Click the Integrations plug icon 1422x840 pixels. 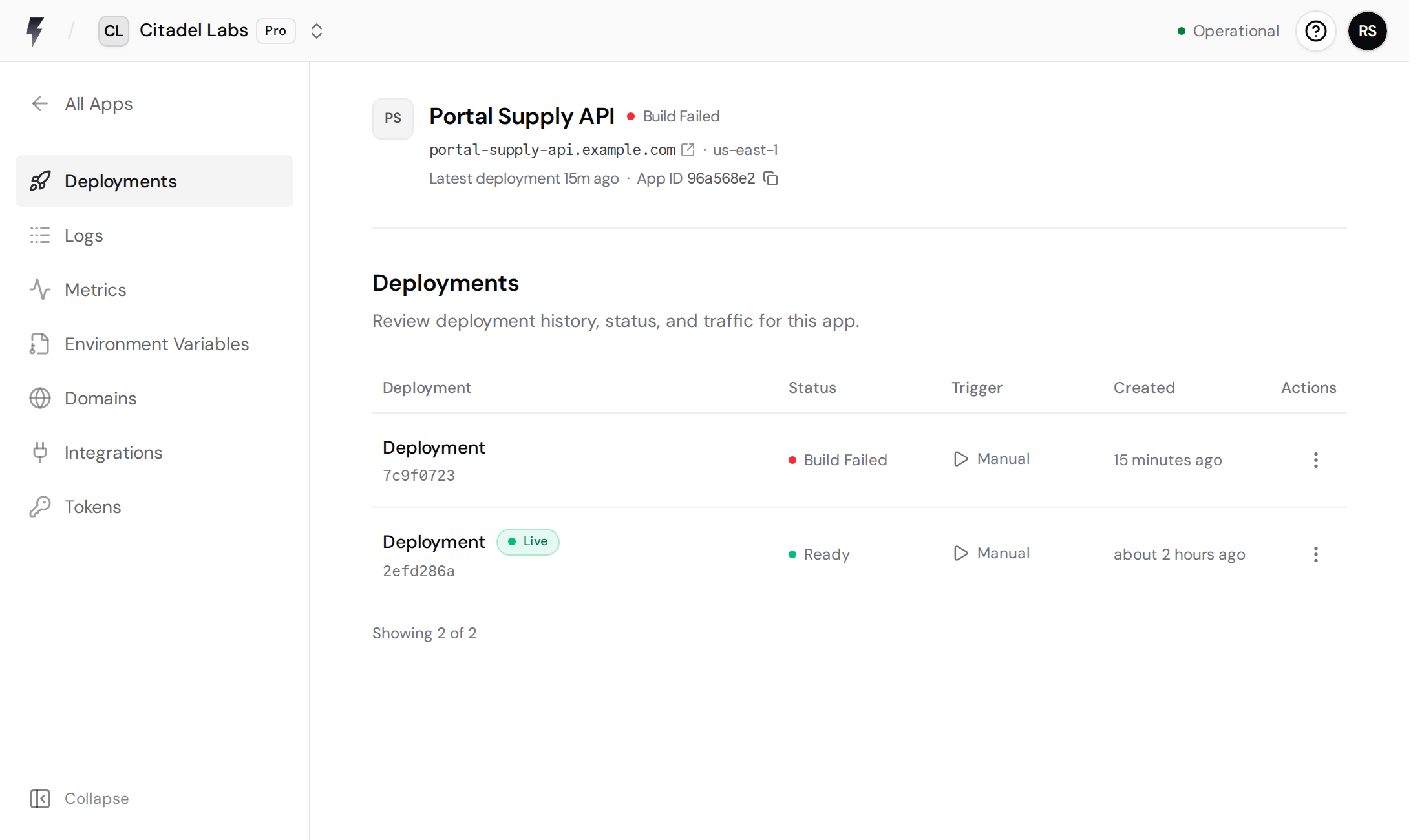click(40, 452)
